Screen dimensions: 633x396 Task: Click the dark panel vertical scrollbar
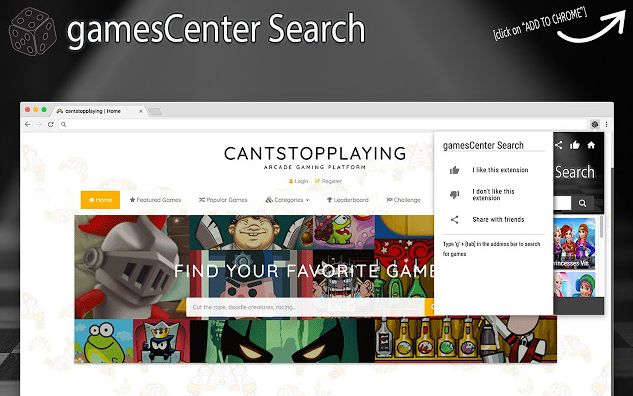(x=602, y=227)
